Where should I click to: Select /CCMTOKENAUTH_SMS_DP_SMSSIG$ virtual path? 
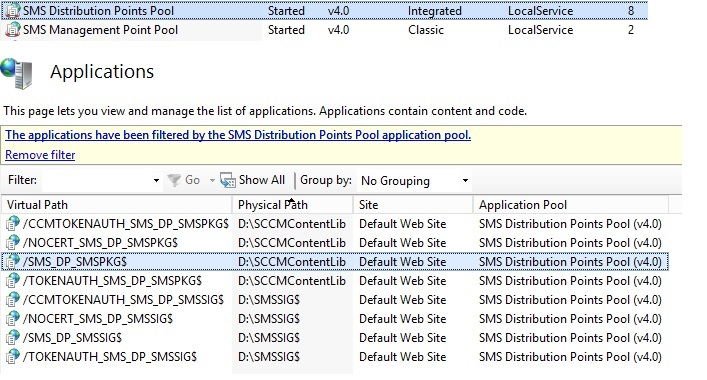123,300
